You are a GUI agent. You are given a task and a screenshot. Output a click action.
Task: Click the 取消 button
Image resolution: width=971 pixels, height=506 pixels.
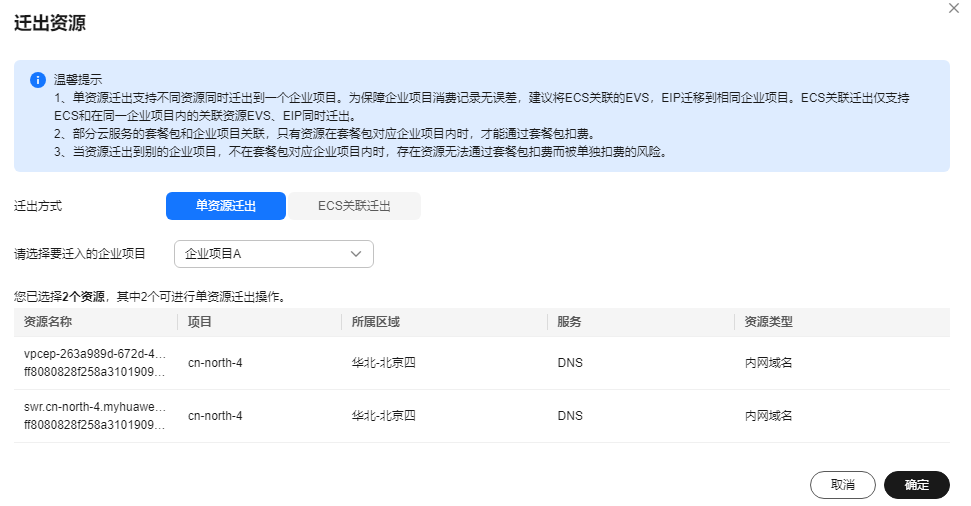point(843,485)
